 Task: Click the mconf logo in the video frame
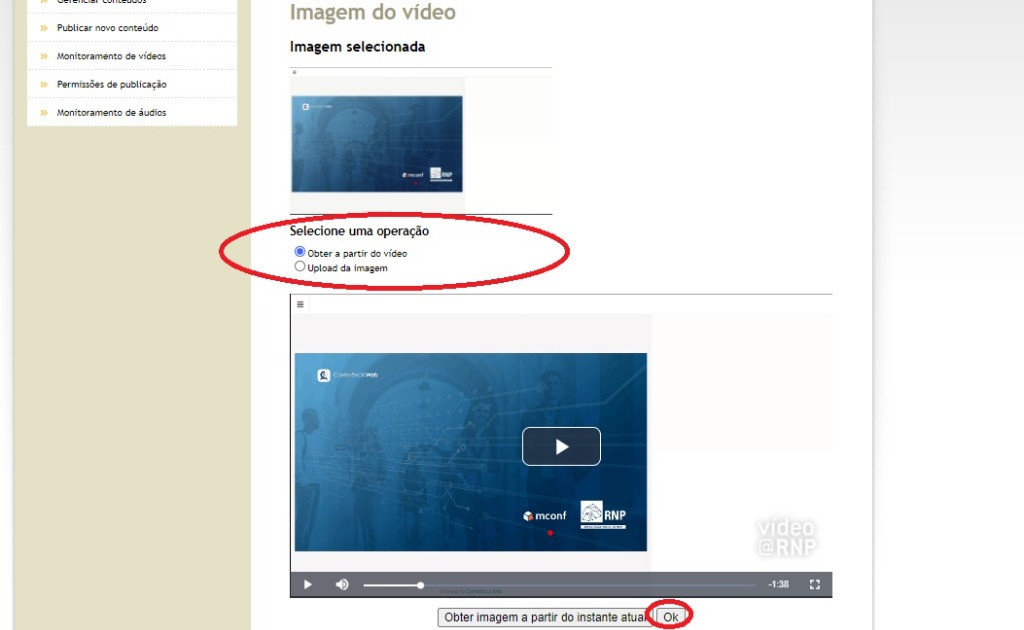point(544,516)
